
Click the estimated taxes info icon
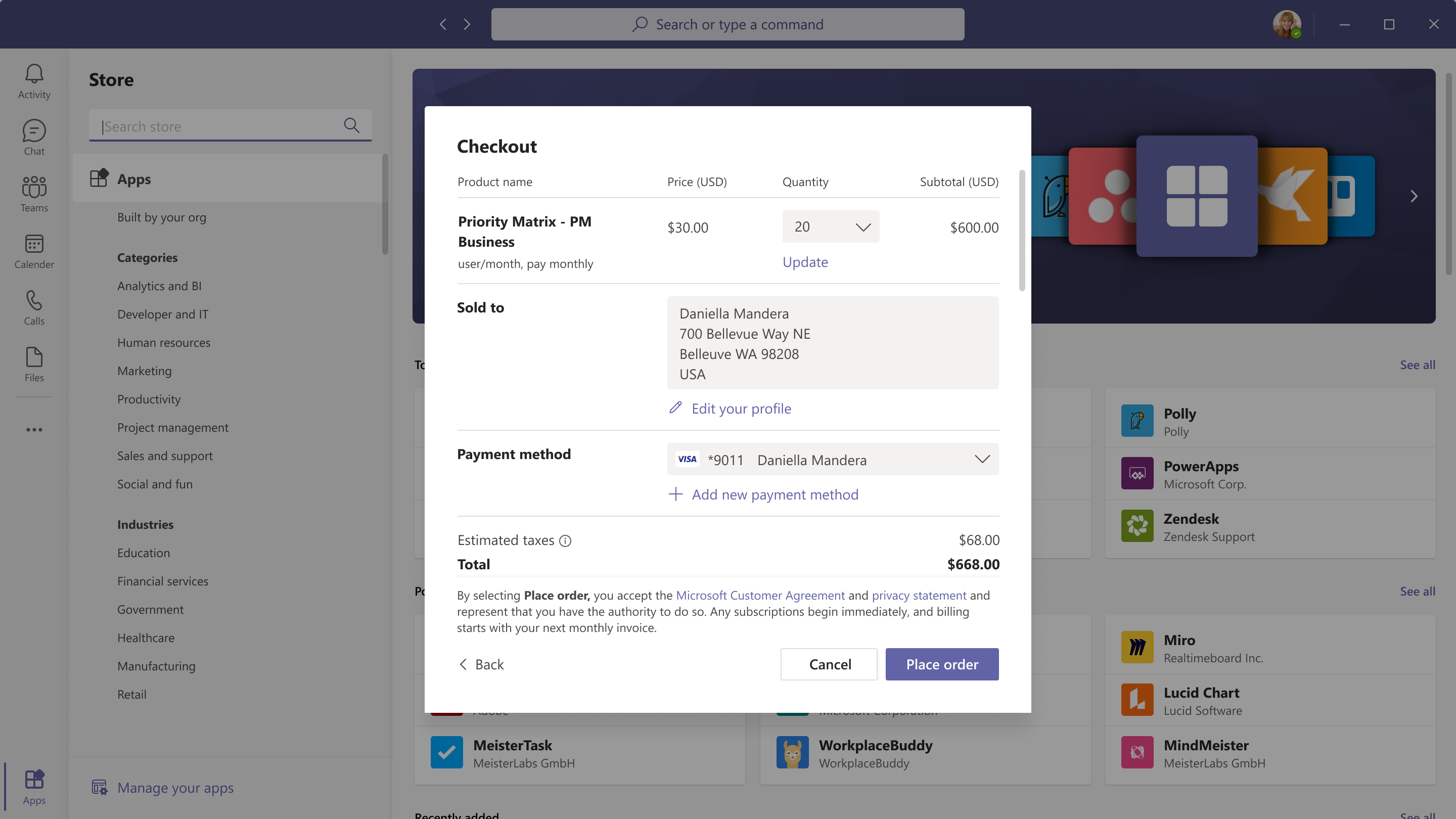pyautogui.click(x=565, y=541)
